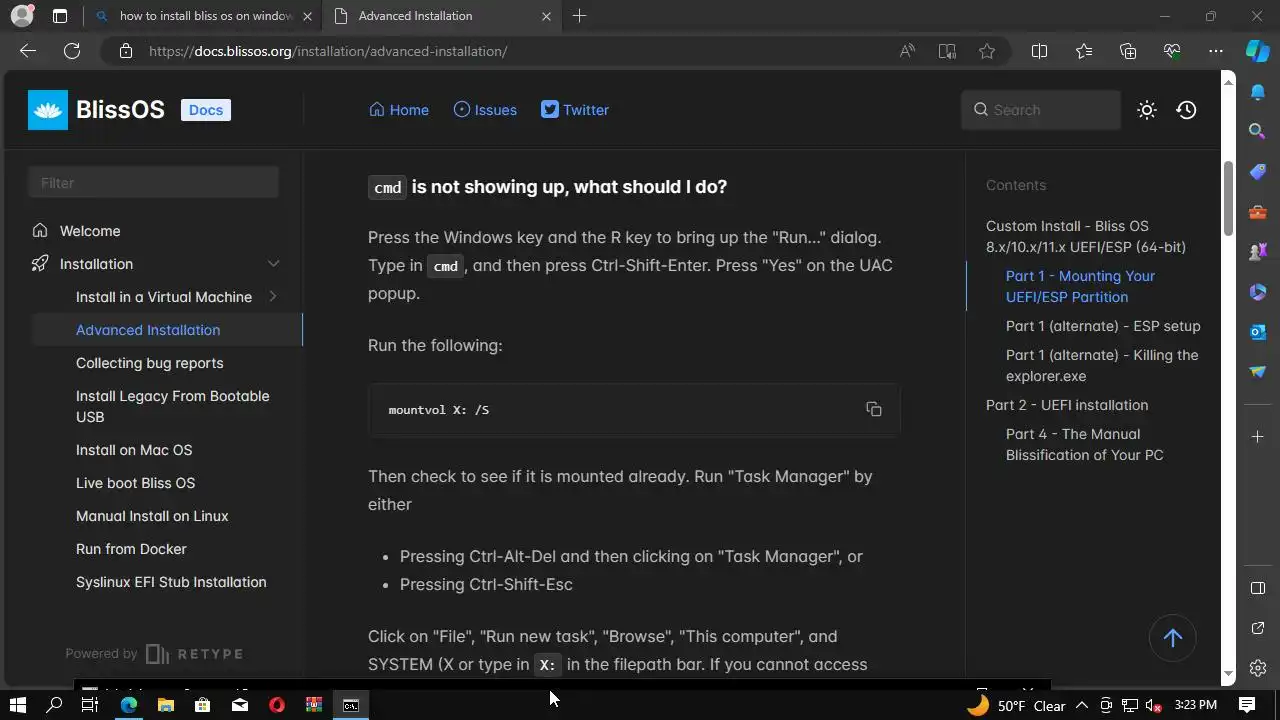Open Browser essentials heart icon

tap(1172, 51)
